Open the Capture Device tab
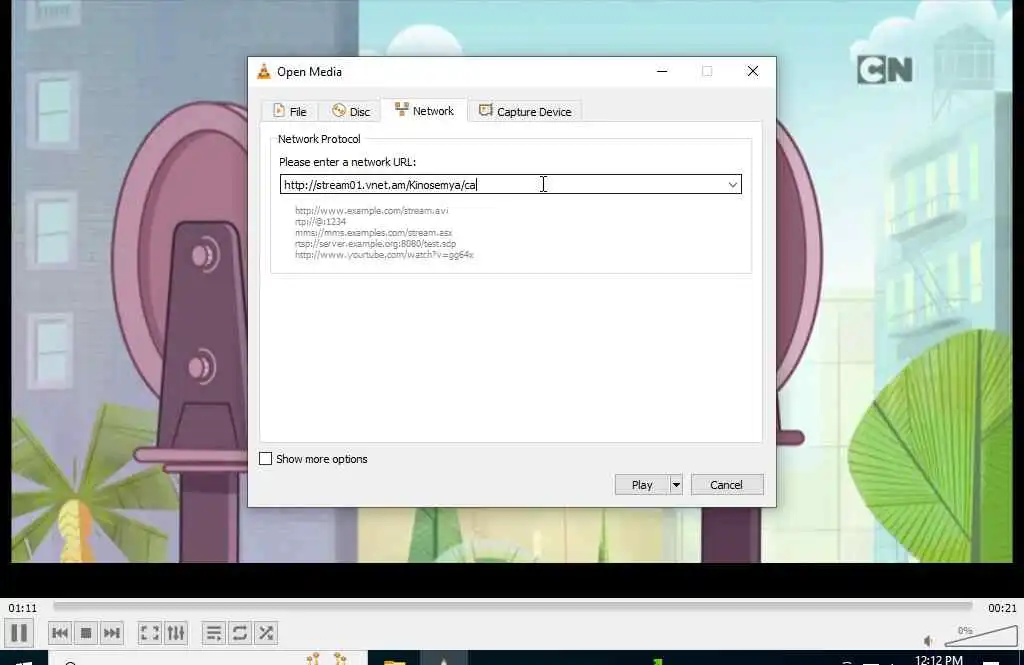The height and width of the screenshot is (665, 1024). [525, 111]
